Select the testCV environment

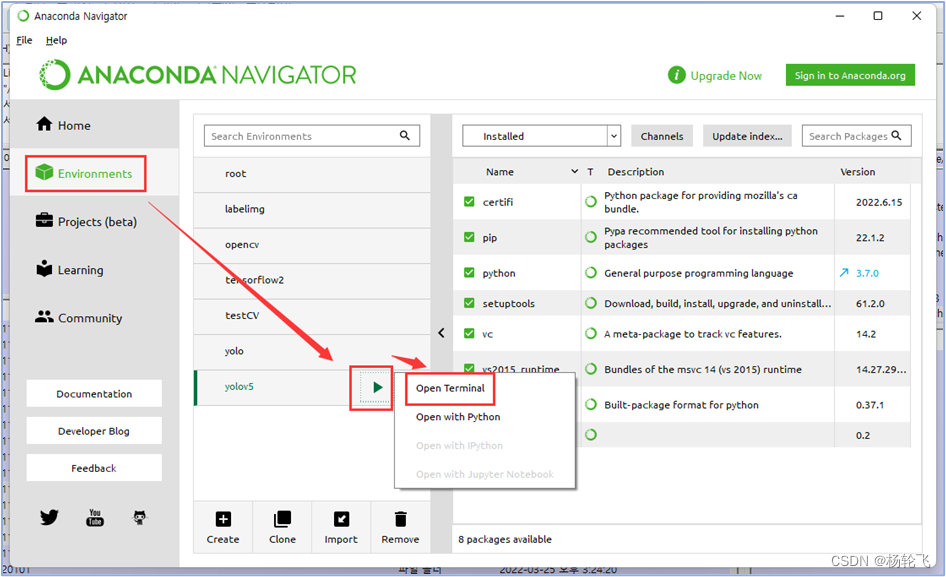[312, 316]
